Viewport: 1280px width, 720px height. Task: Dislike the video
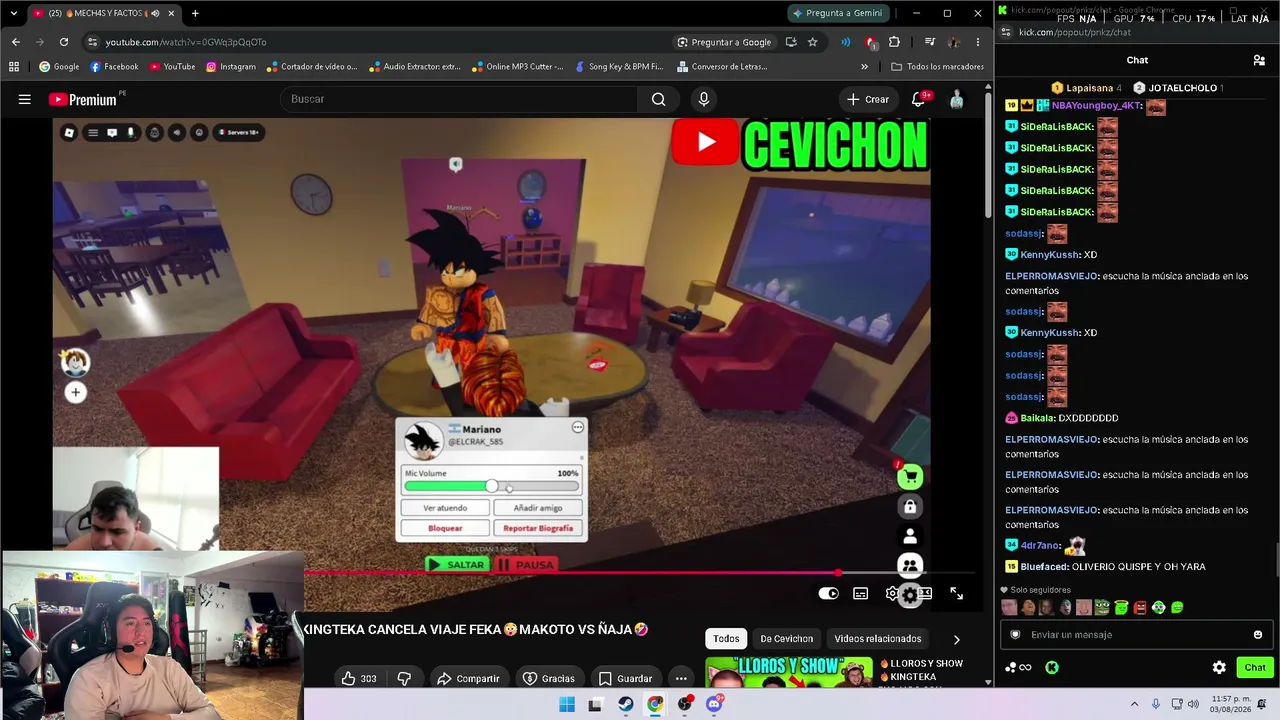point(404,678)
